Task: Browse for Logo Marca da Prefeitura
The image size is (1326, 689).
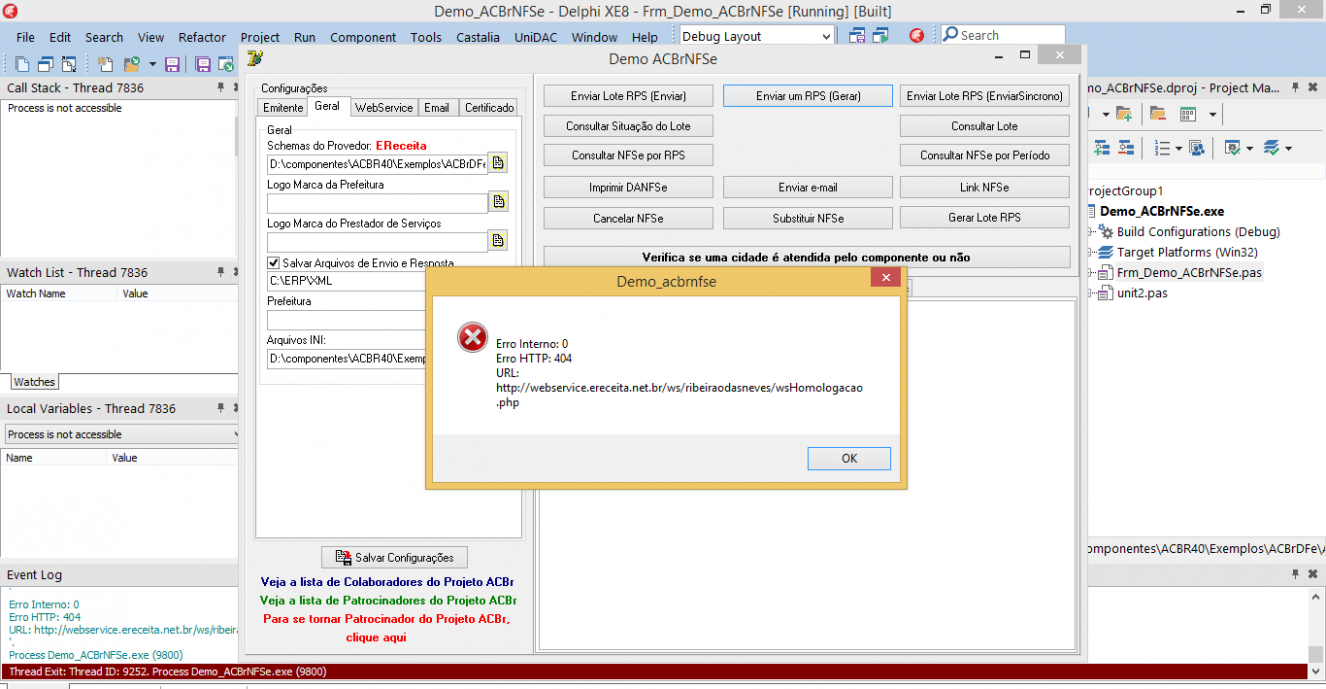Action: (x=498, y=202)
